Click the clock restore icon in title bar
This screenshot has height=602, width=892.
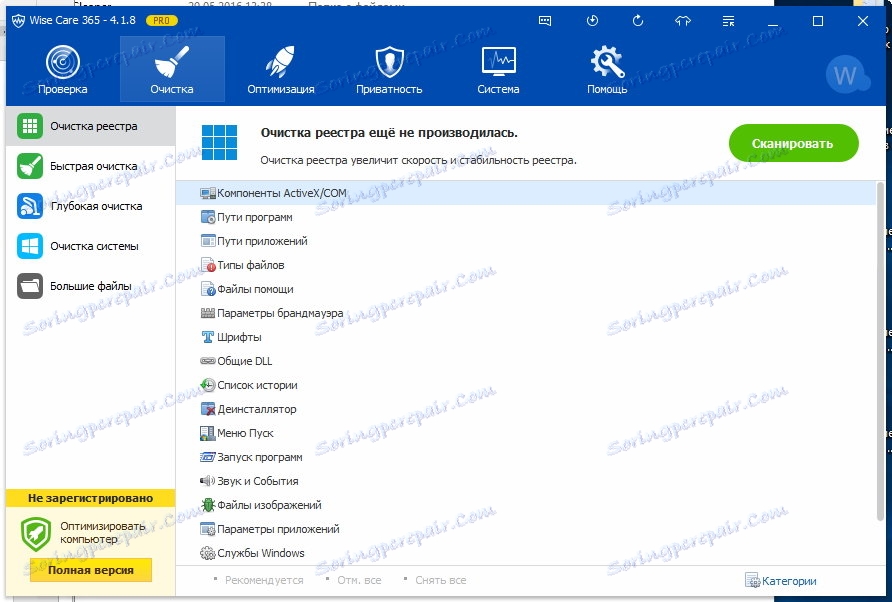[592, 21]
